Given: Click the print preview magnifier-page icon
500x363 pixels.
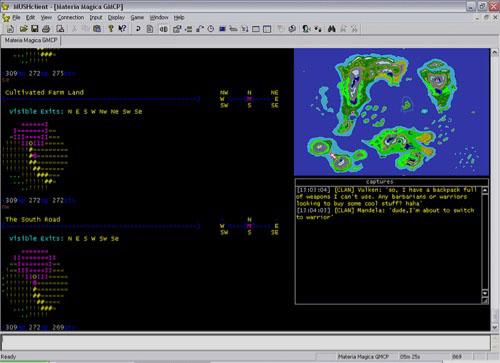Looking at the screenshot, I should pos(60,29).
